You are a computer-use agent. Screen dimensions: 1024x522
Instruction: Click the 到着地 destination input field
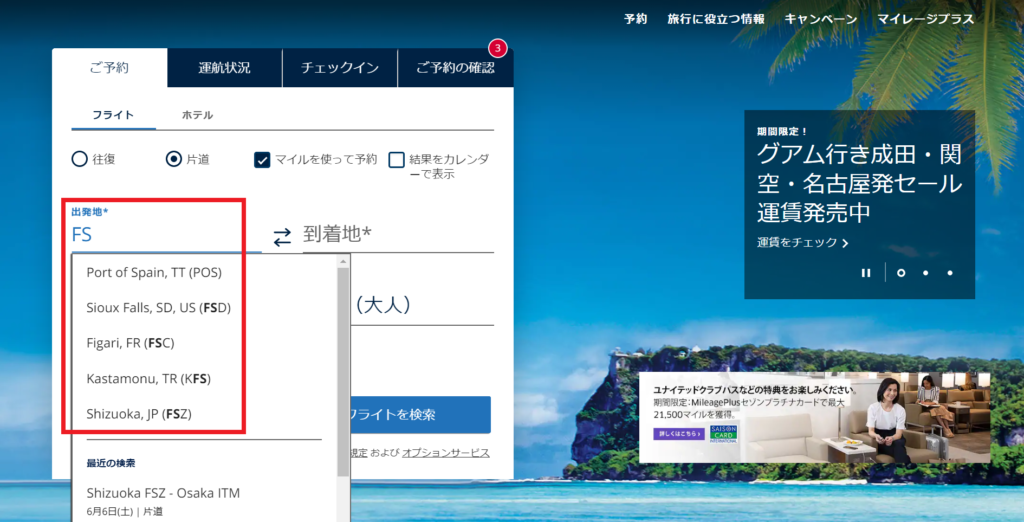click(398, 234)
